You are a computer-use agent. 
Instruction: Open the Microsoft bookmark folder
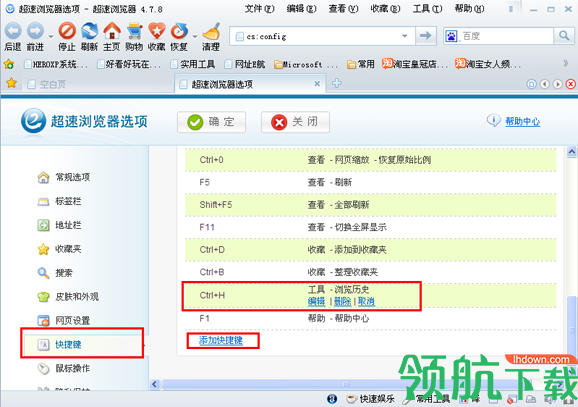coord(306,65)
